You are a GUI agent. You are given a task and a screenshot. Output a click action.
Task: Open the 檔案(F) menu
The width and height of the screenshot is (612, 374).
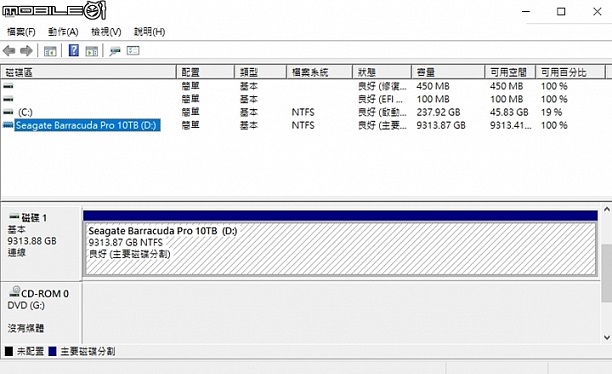21,32
